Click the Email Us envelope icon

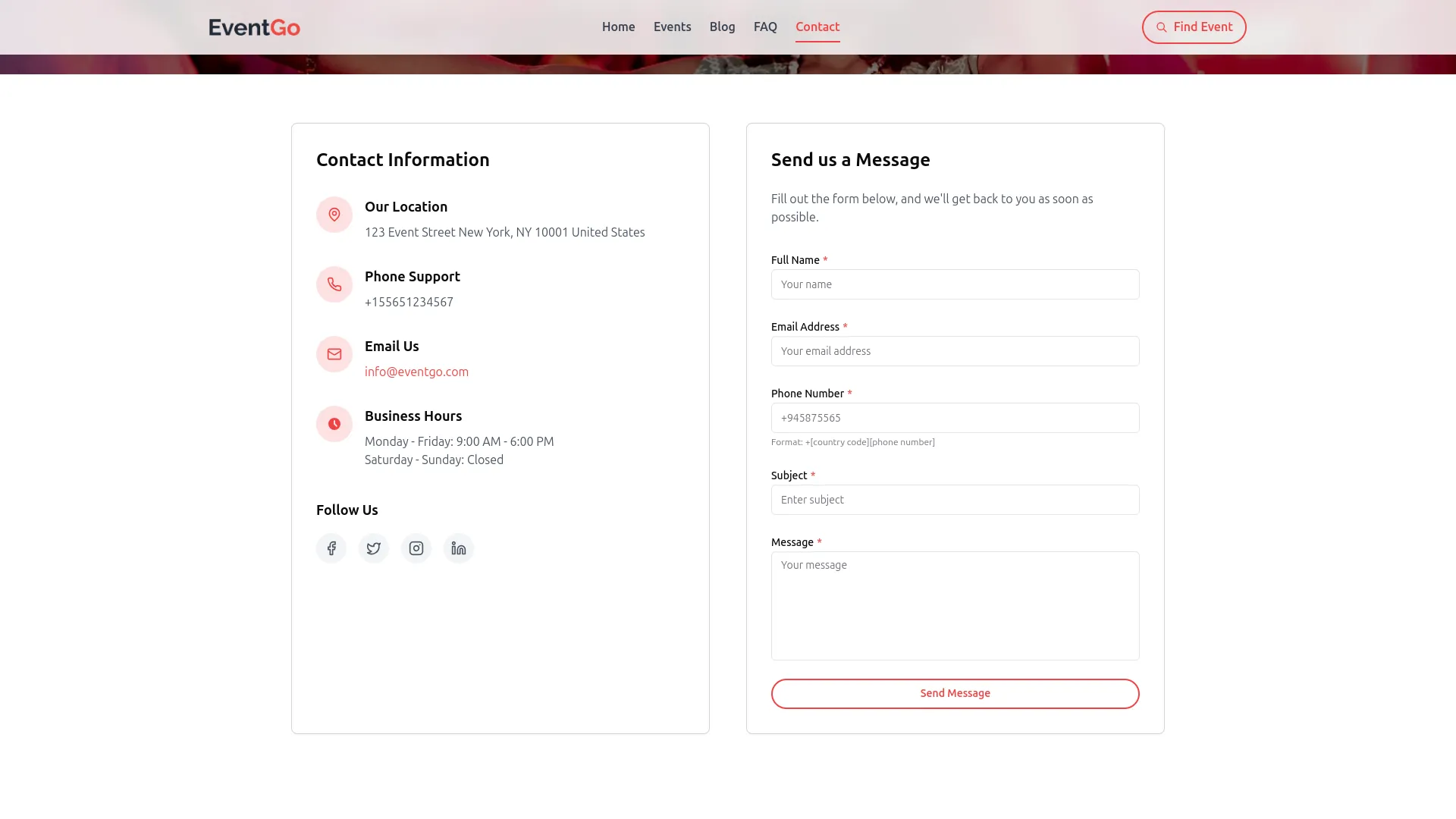tap(334, 354)
